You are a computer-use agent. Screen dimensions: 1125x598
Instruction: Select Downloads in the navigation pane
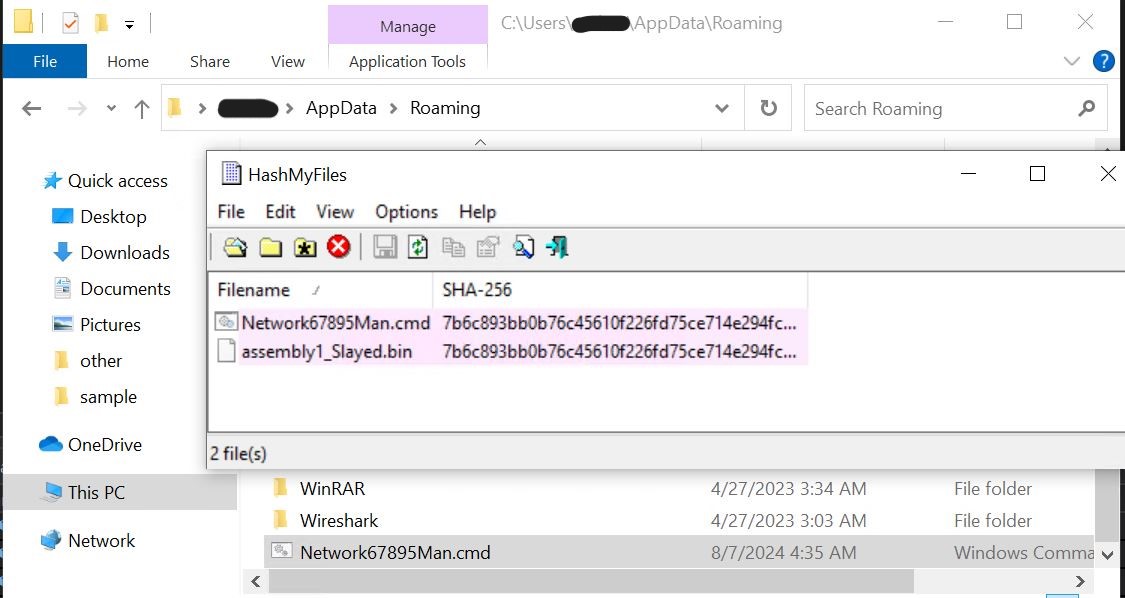pyautogui.click(x=125, y=253)
